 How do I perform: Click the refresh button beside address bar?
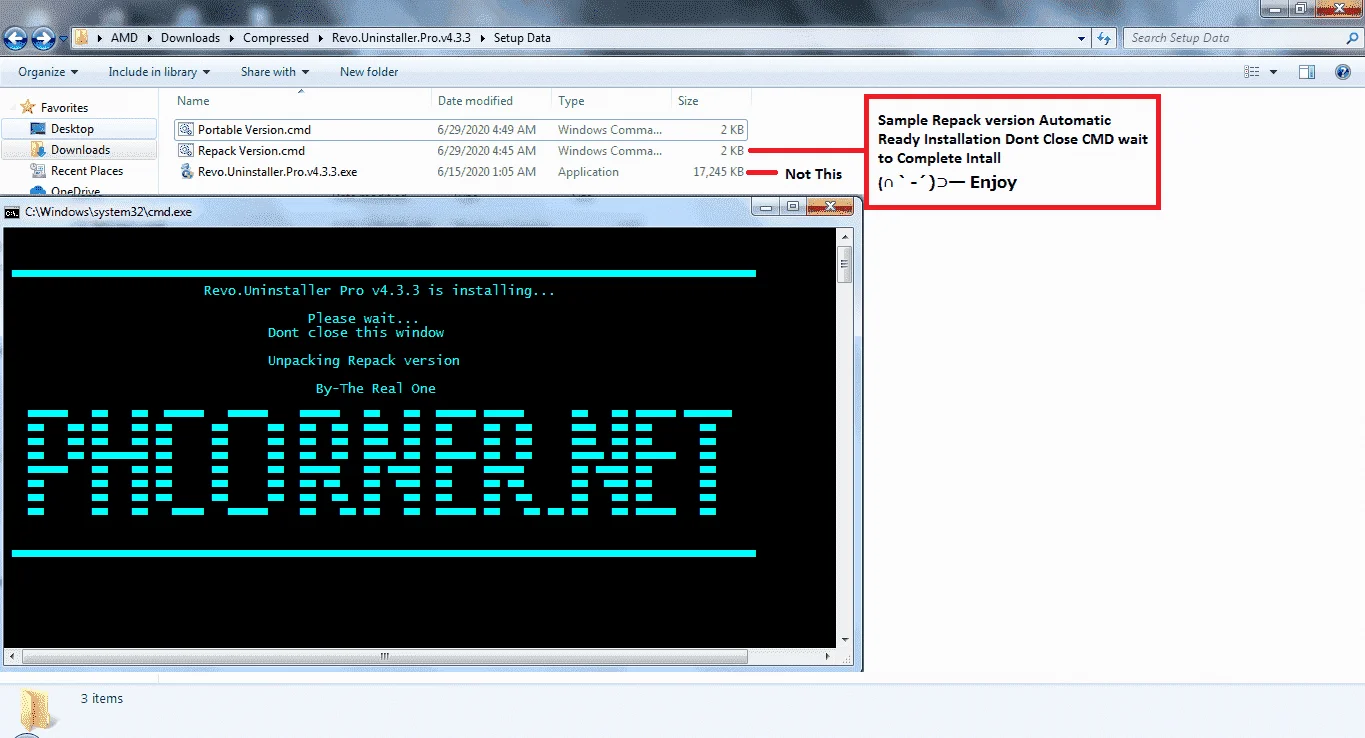click(1104, 38)
